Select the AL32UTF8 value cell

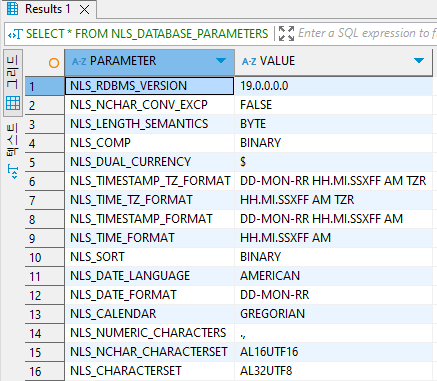coord(333,371)
